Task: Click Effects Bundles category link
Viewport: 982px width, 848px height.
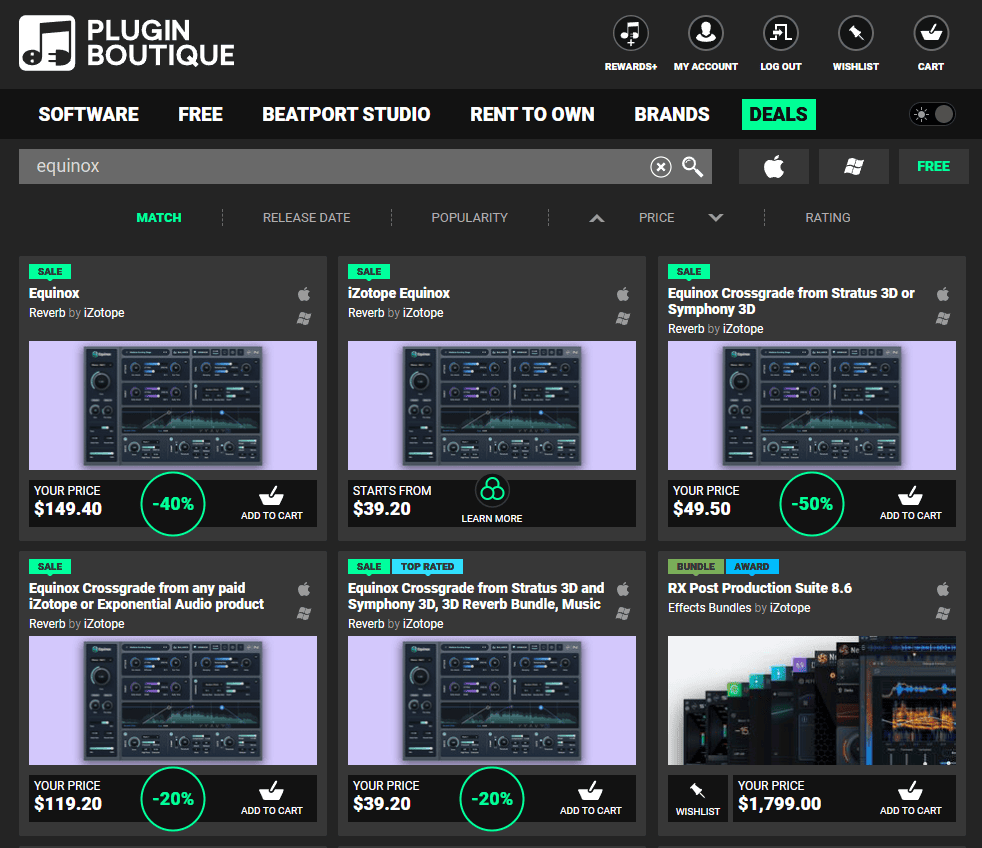Action: [x=710, y=608]
